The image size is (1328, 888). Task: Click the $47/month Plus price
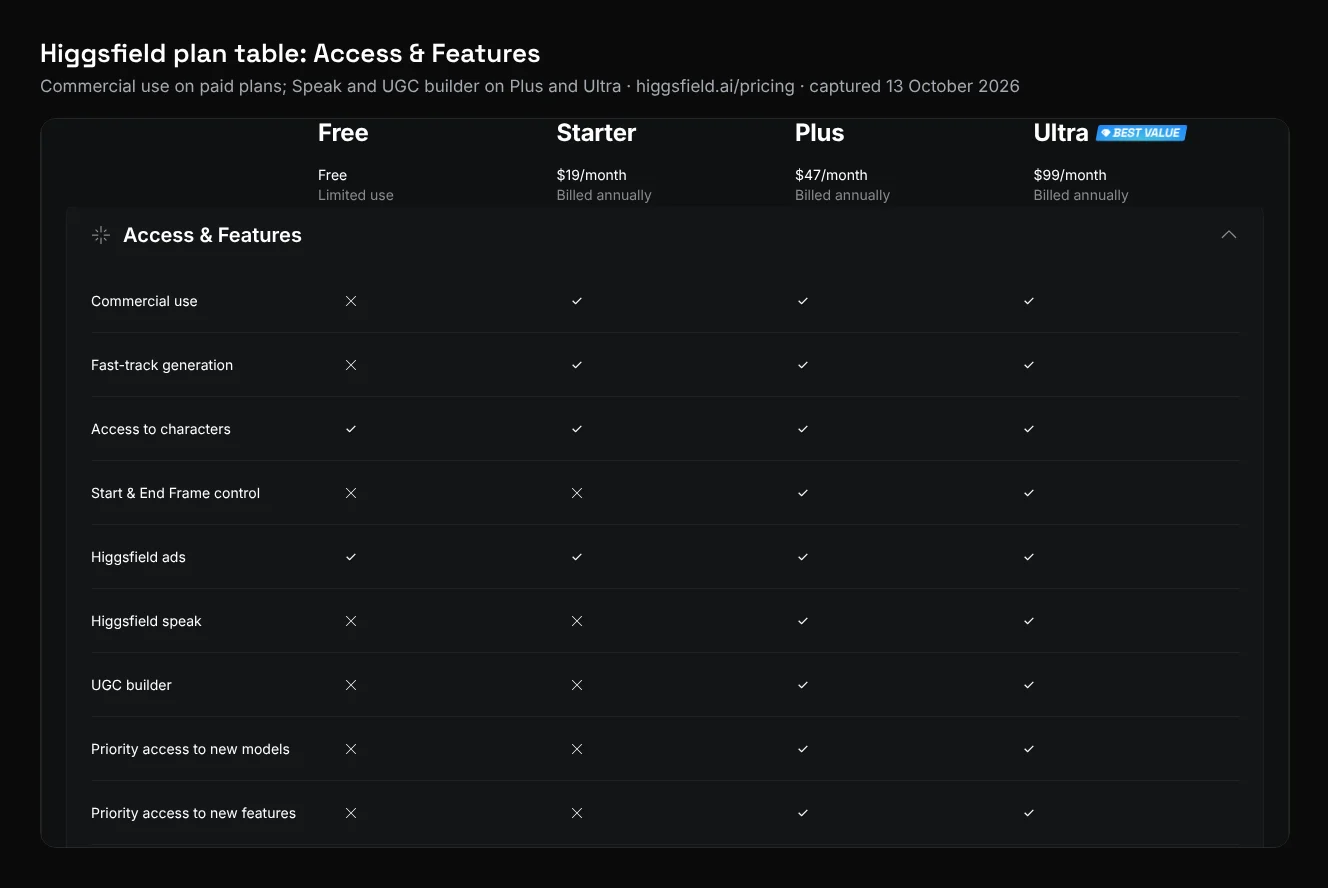click(x=831, y=175)
